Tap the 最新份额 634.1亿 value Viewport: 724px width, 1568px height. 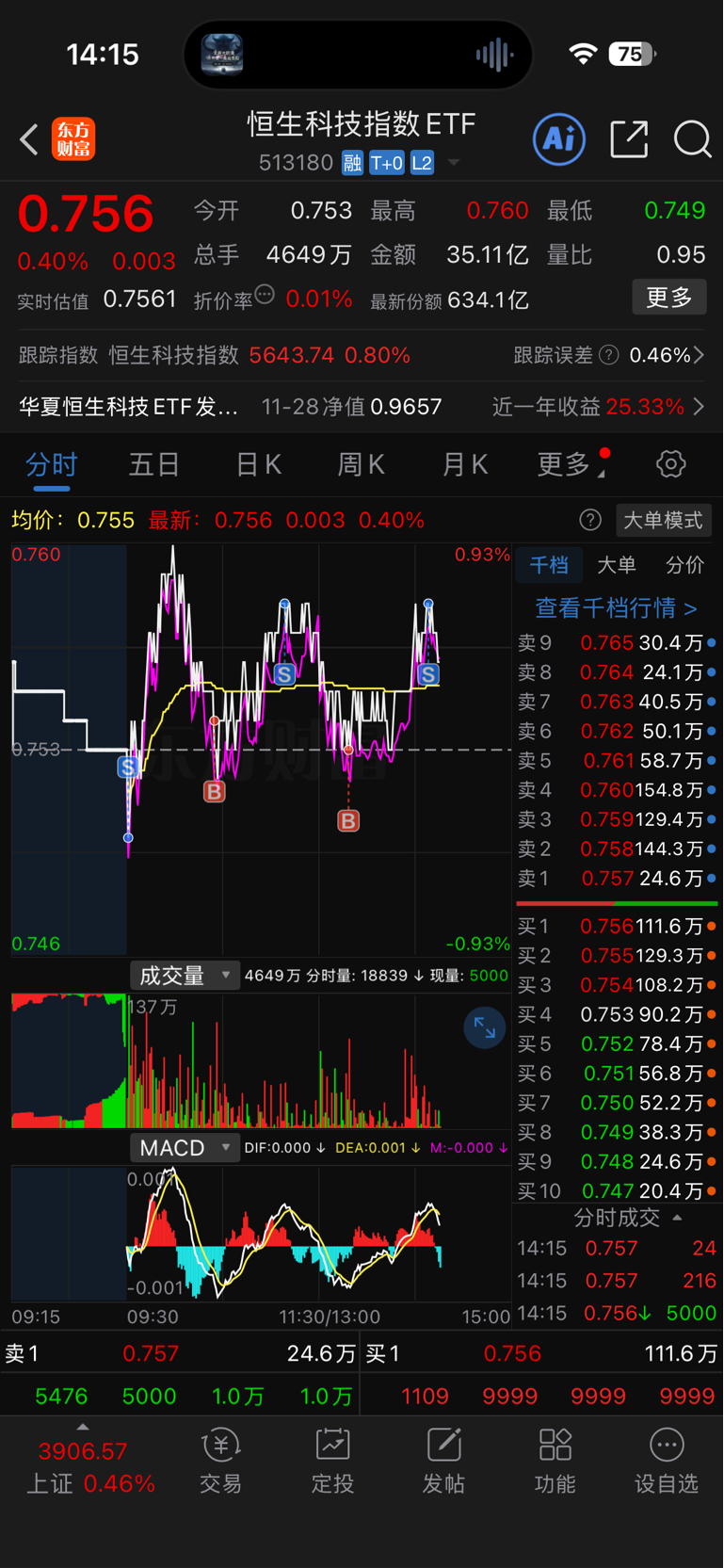coord(489,300)
